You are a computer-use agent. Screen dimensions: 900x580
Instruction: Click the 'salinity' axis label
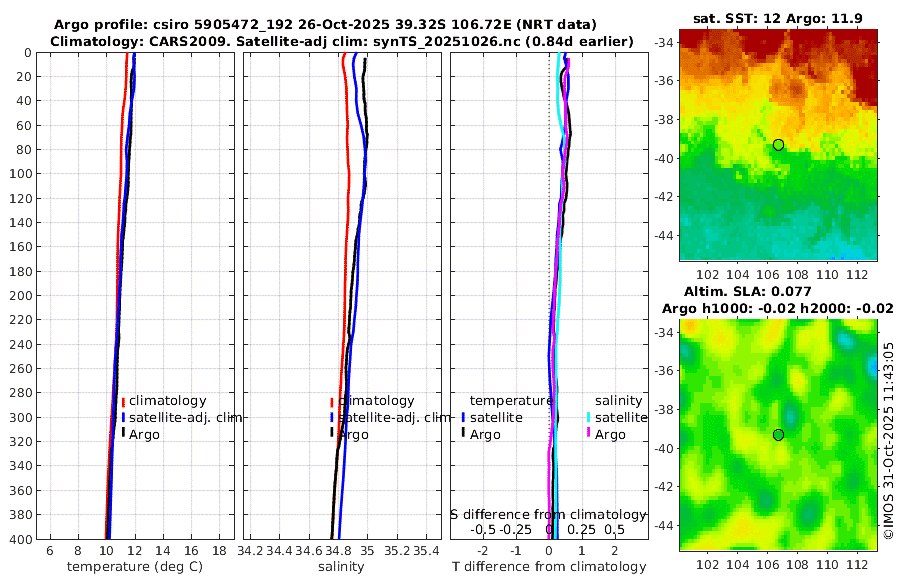click(x=341, y=567)
